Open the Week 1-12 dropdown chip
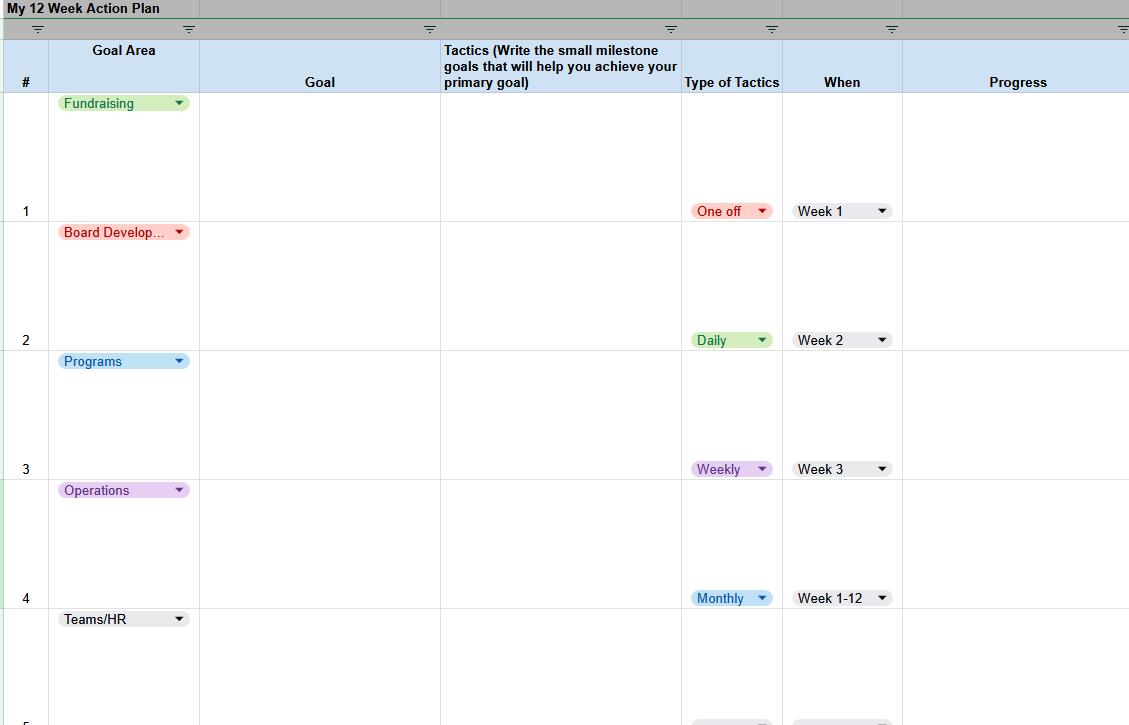Viewport: 1129px width, 725px height. [842, 598]
